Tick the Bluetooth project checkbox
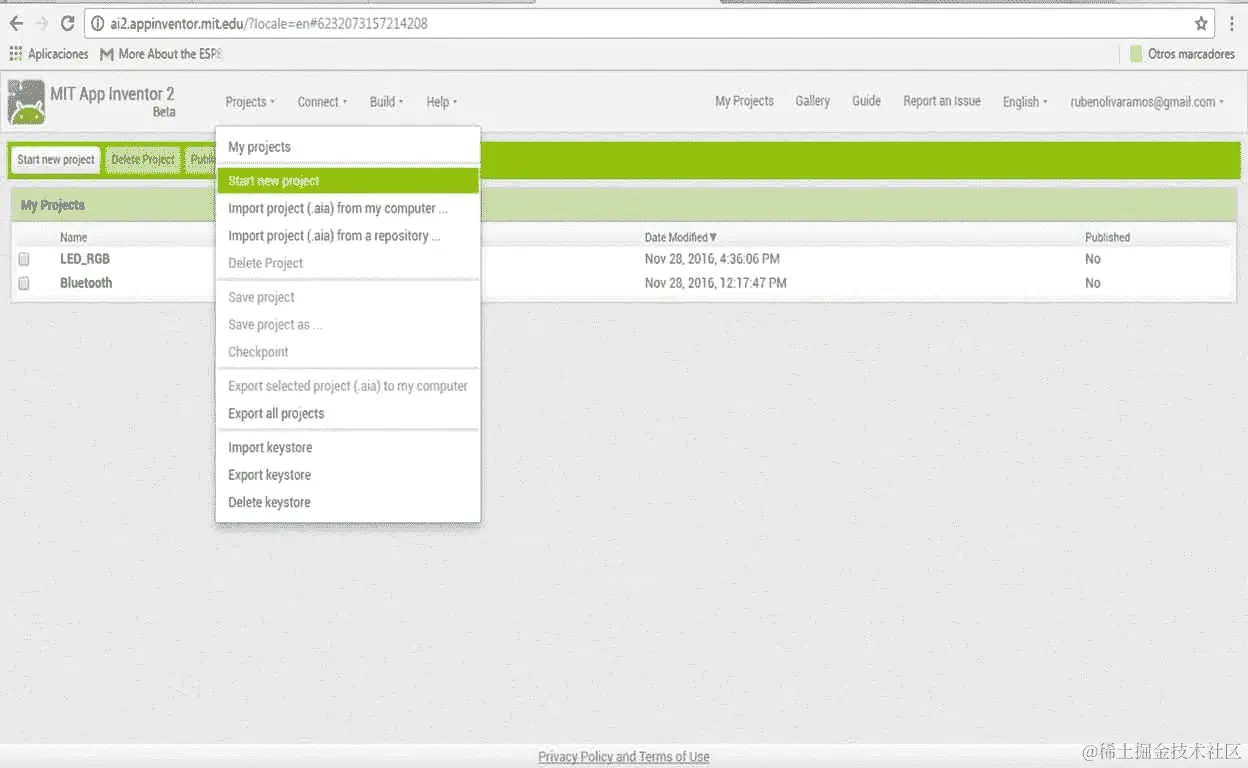 point(24,283)
